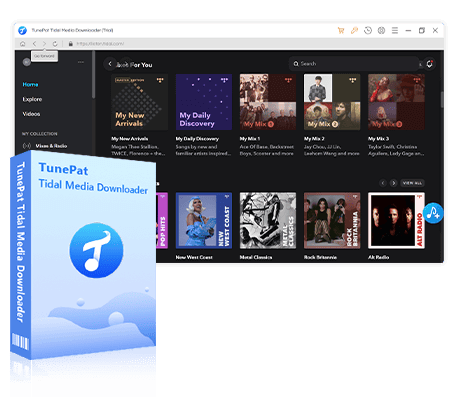The width and height of the screenshot is (458, 397).
Task: Click the Rock Britannia caption
Action: click(320, 257)
